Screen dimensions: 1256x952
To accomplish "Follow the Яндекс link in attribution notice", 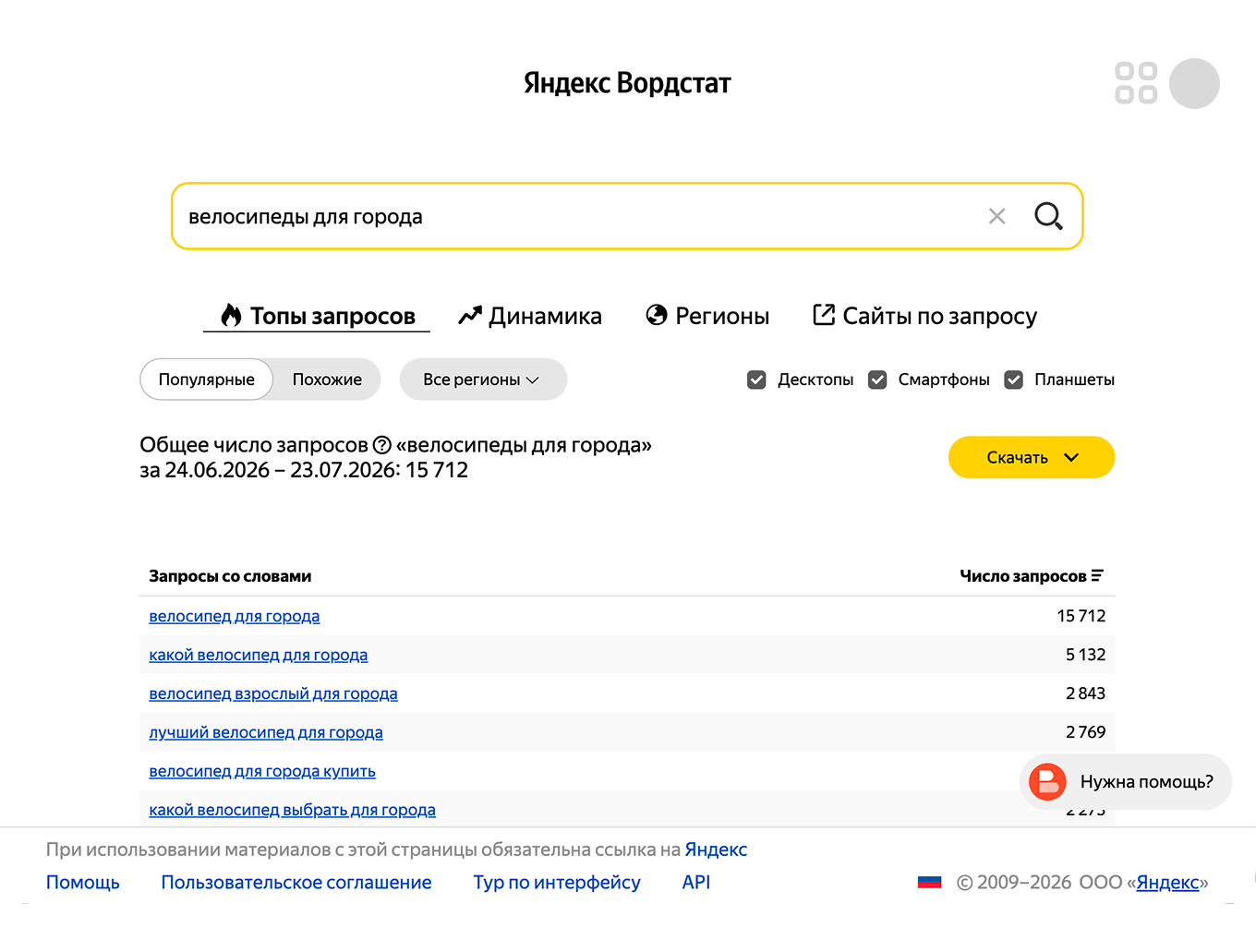I will point(716,850).
